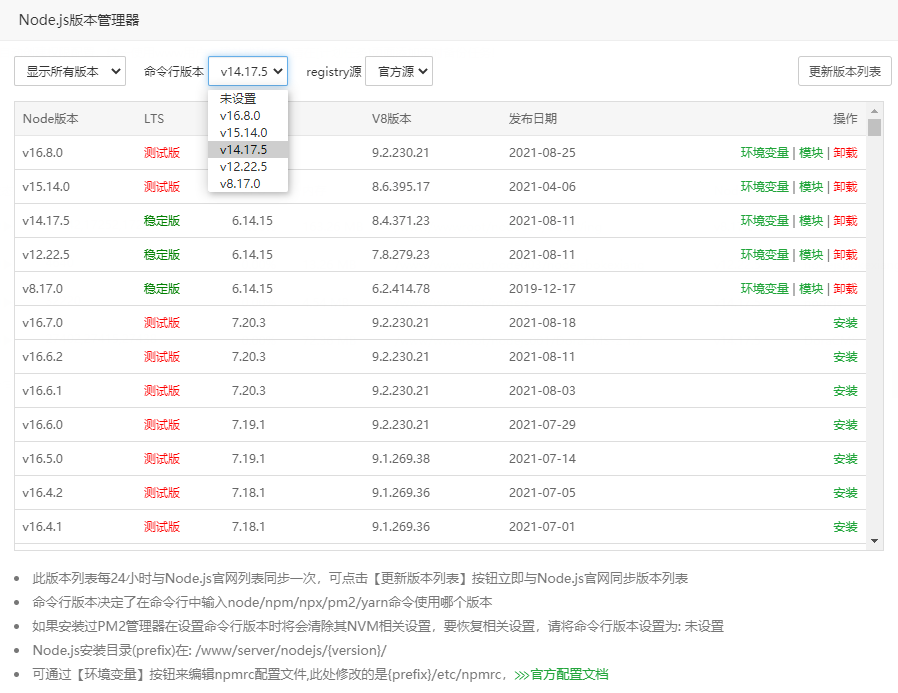Click V8 version 6.2.414.78 cell
The image size is (898, 693).
click(x=400, y=289)
